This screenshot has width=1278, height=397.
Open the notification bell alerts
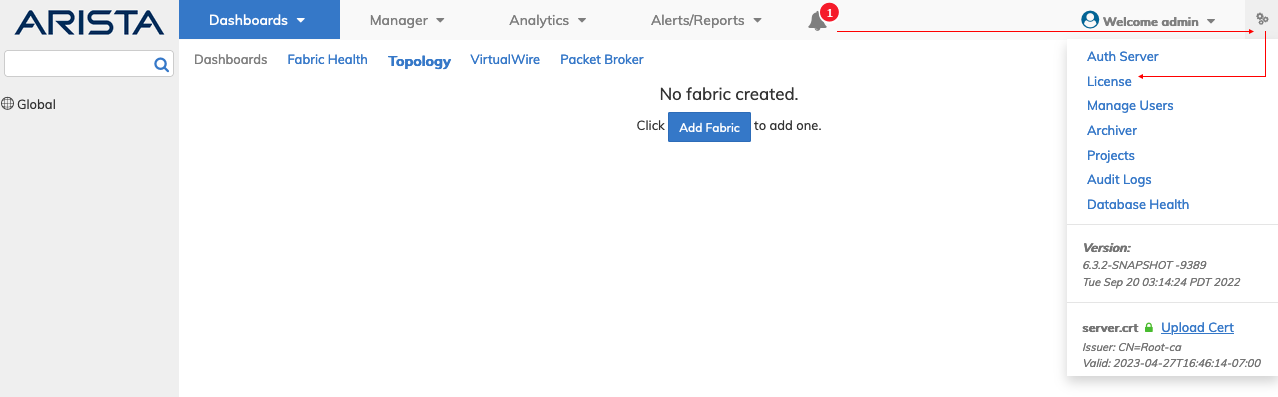(x=817, y=20)
